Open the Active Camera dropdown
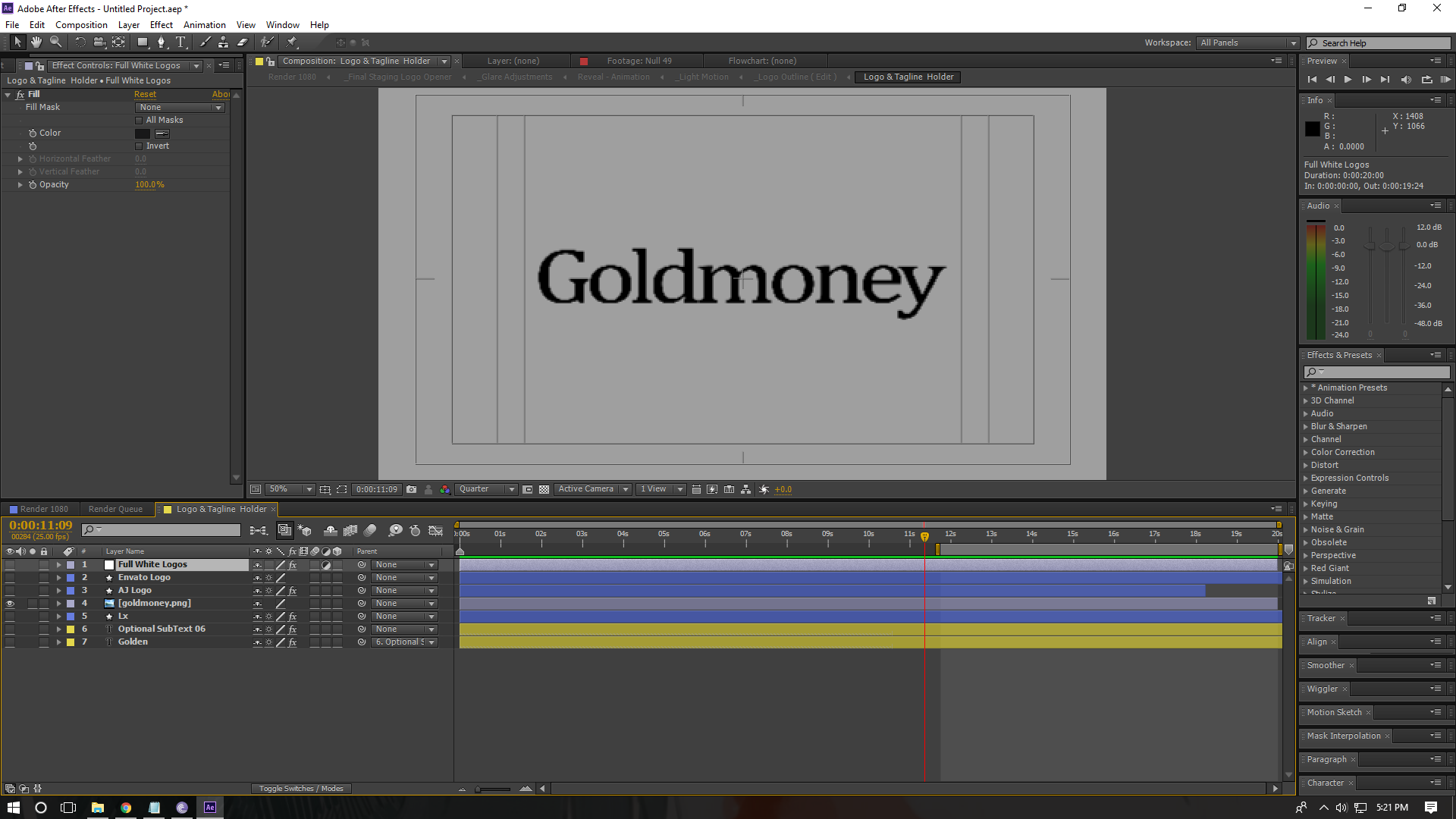 pos(592,490)
